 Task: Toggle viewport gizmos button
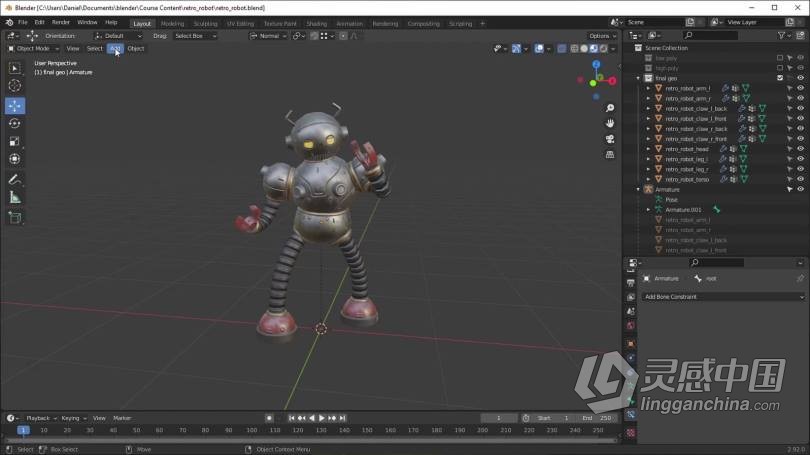[516, 49]
